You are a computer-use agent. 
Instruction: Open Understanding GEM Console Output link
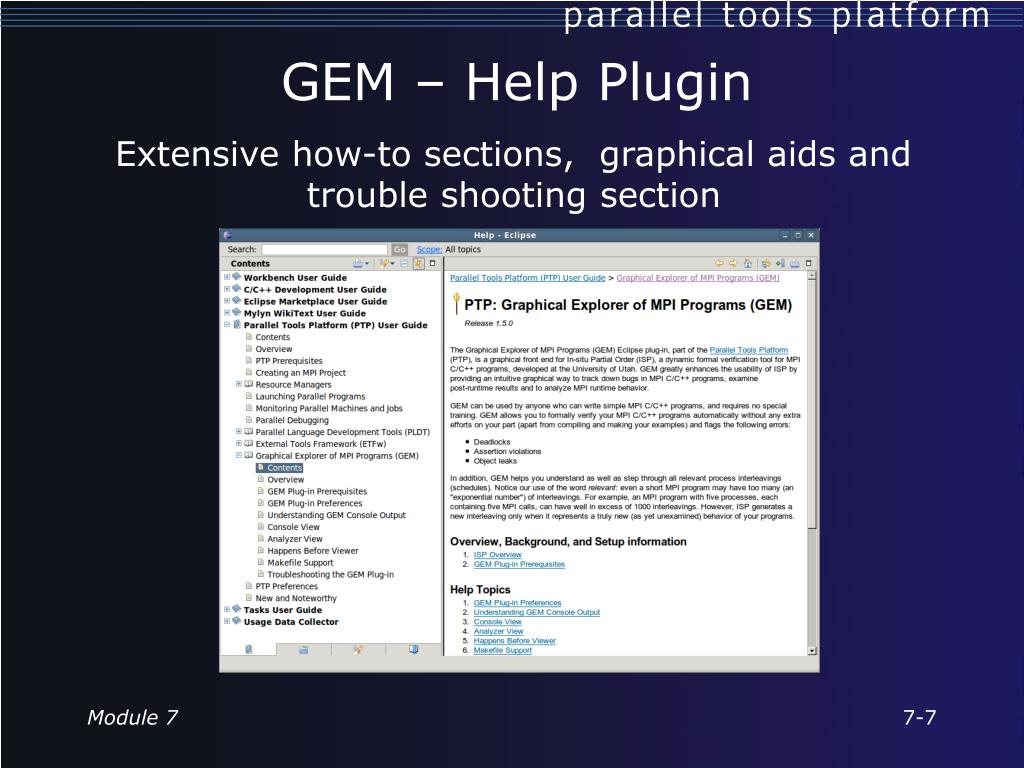point(537,613)
